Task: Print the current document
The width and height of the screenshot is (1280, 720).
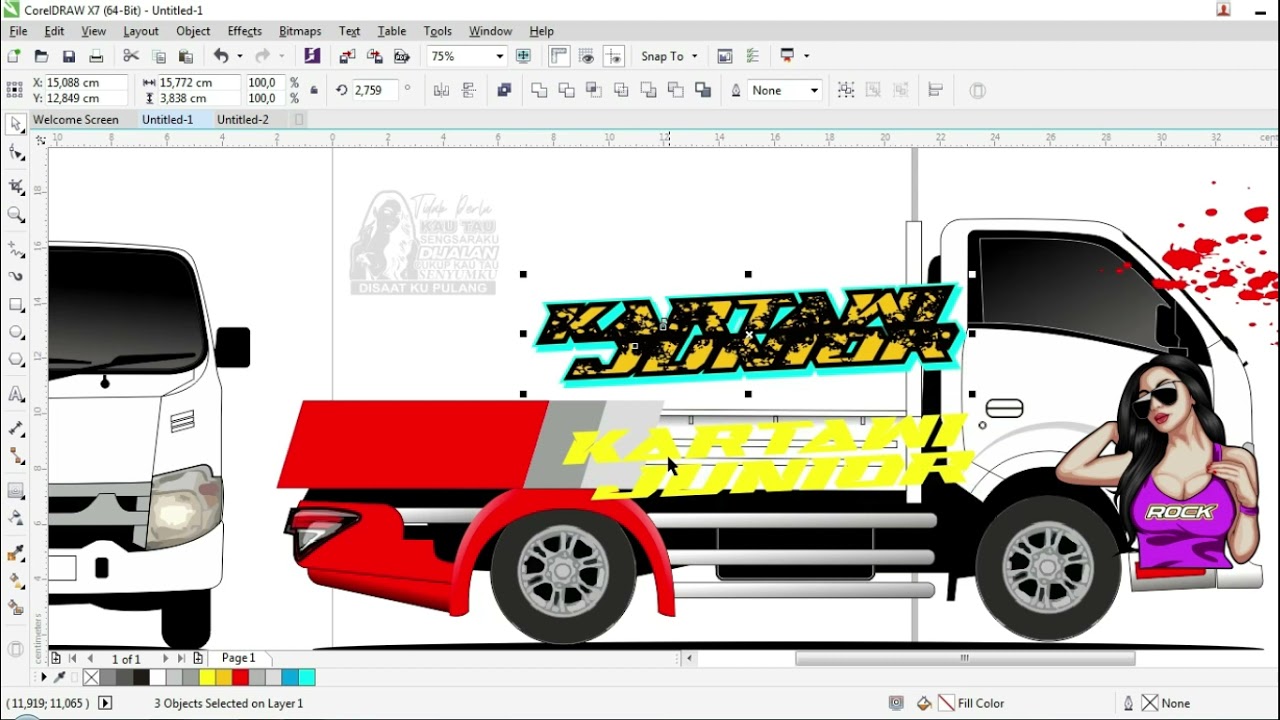Action: coord(96,56)
